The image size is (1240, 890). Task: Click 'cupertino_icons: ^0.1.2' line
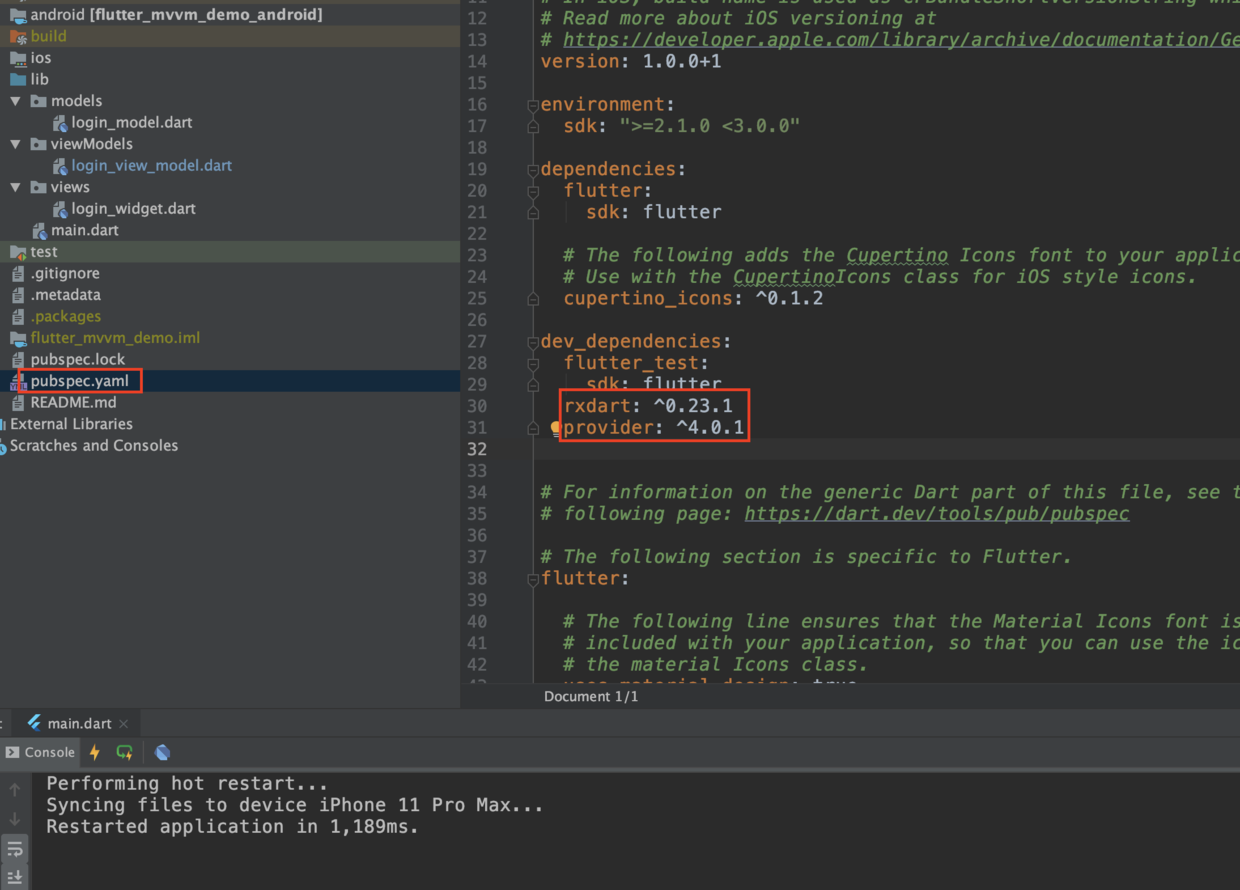pyautogui.click(x=693, y=299)
